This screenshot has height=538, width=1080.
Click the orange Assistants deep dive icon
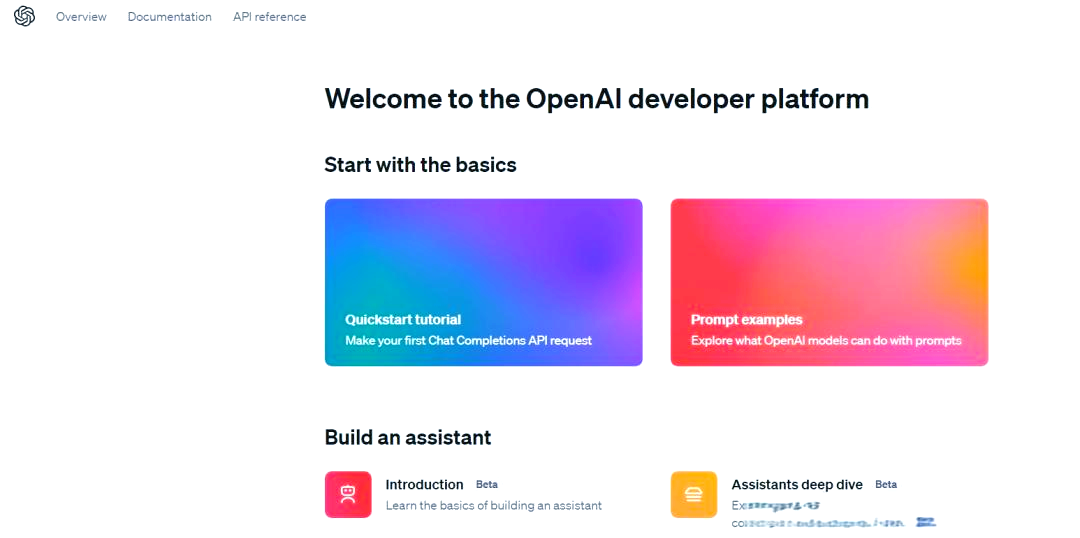pos(694,494)
